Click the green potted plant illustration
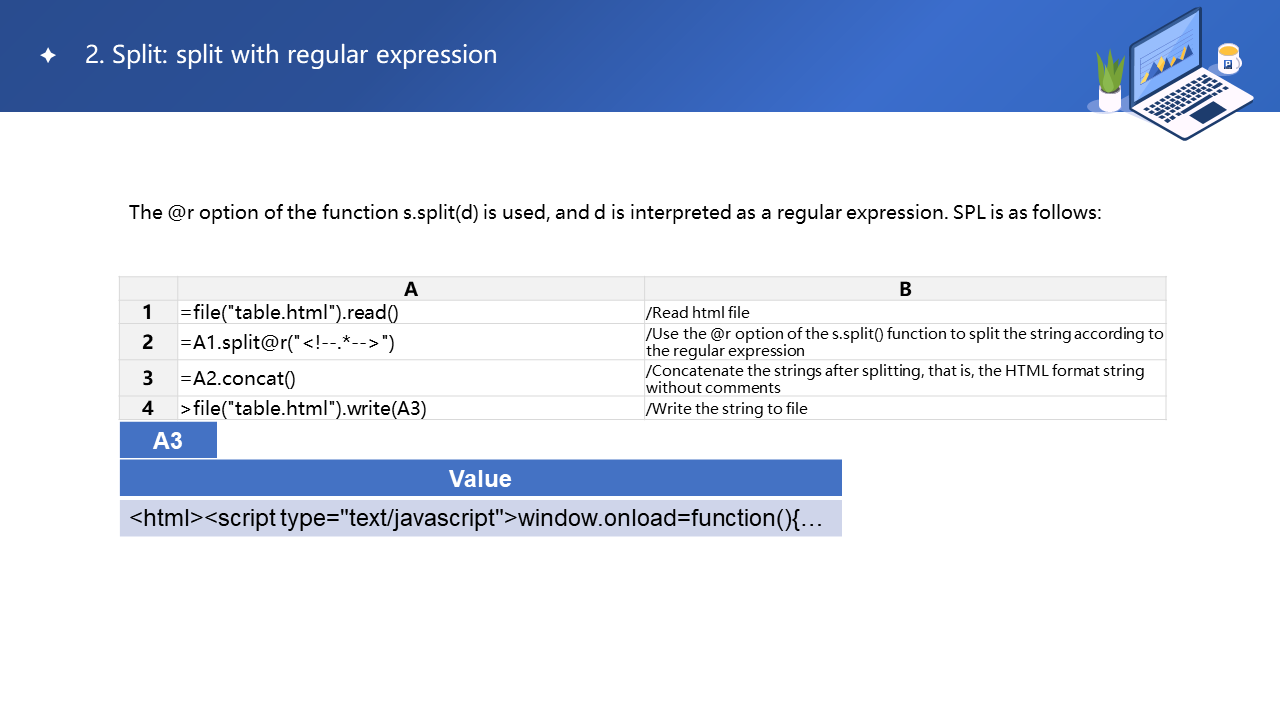 coord(1110,80)
